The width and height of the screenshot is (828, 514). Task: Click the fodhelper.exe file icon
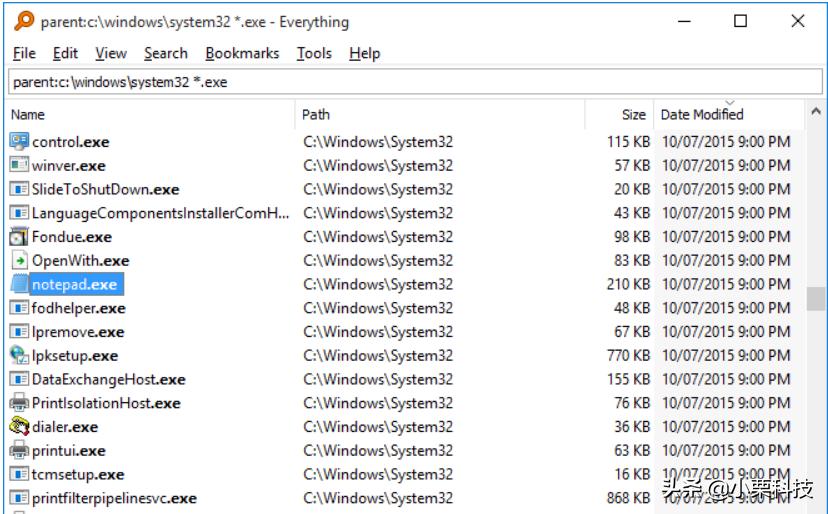click(19, 308)
